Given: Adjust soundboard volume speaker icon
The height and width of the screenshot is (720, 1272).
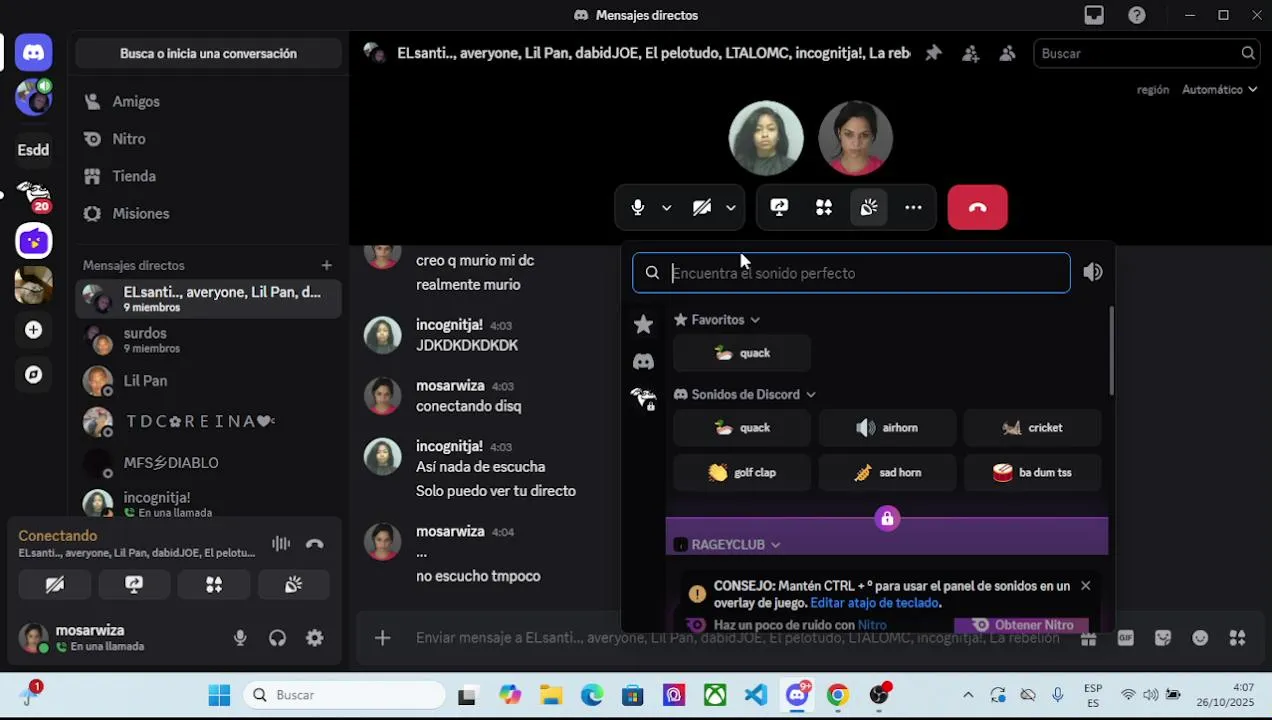Looking at the screenshot, I should pos(1093,272).
